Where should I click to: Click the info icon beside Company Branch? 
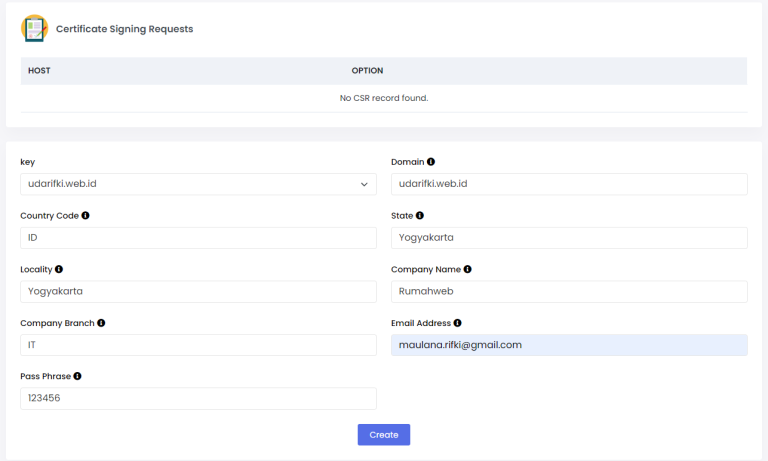pos(101,323)
